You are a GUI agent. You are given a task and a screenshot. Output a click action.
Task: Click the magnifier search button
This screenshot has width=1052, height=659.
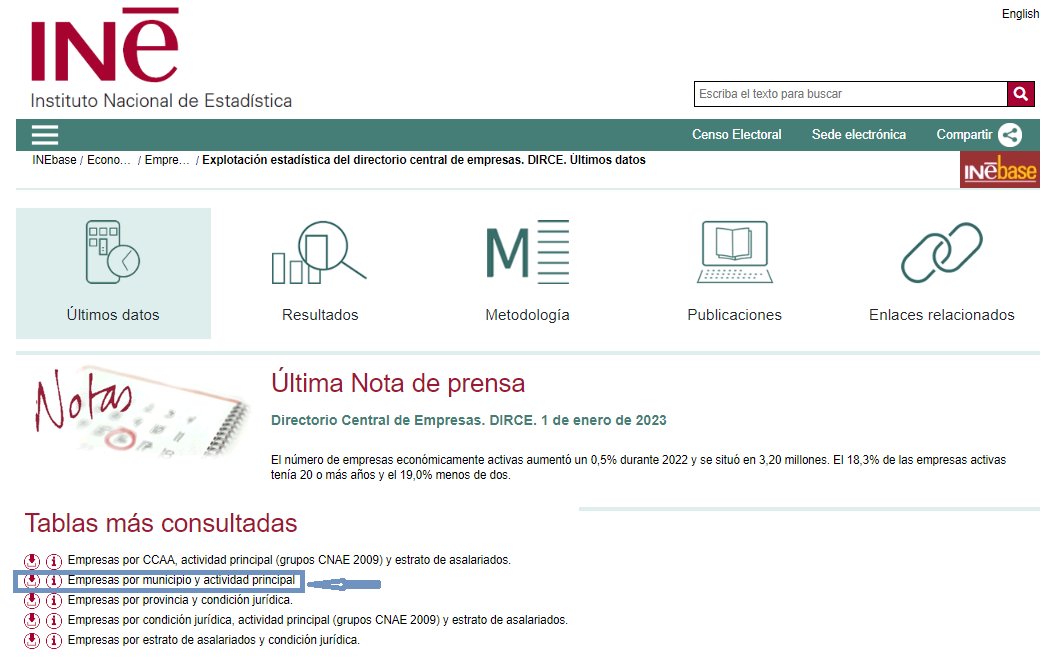[x=1020, y=94]
